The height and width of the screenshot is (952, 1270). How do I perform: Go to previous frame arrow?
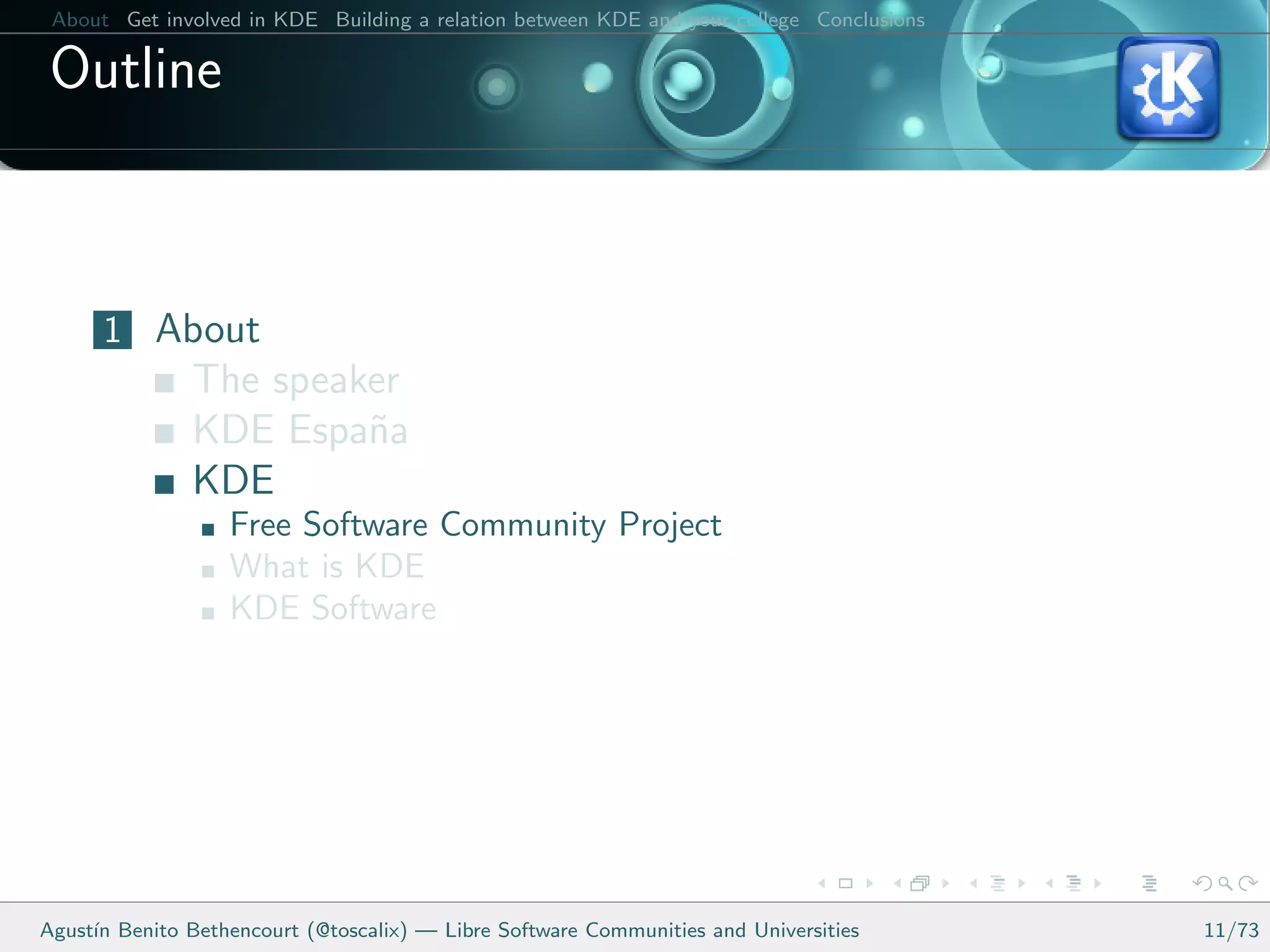tap(897, 883)
